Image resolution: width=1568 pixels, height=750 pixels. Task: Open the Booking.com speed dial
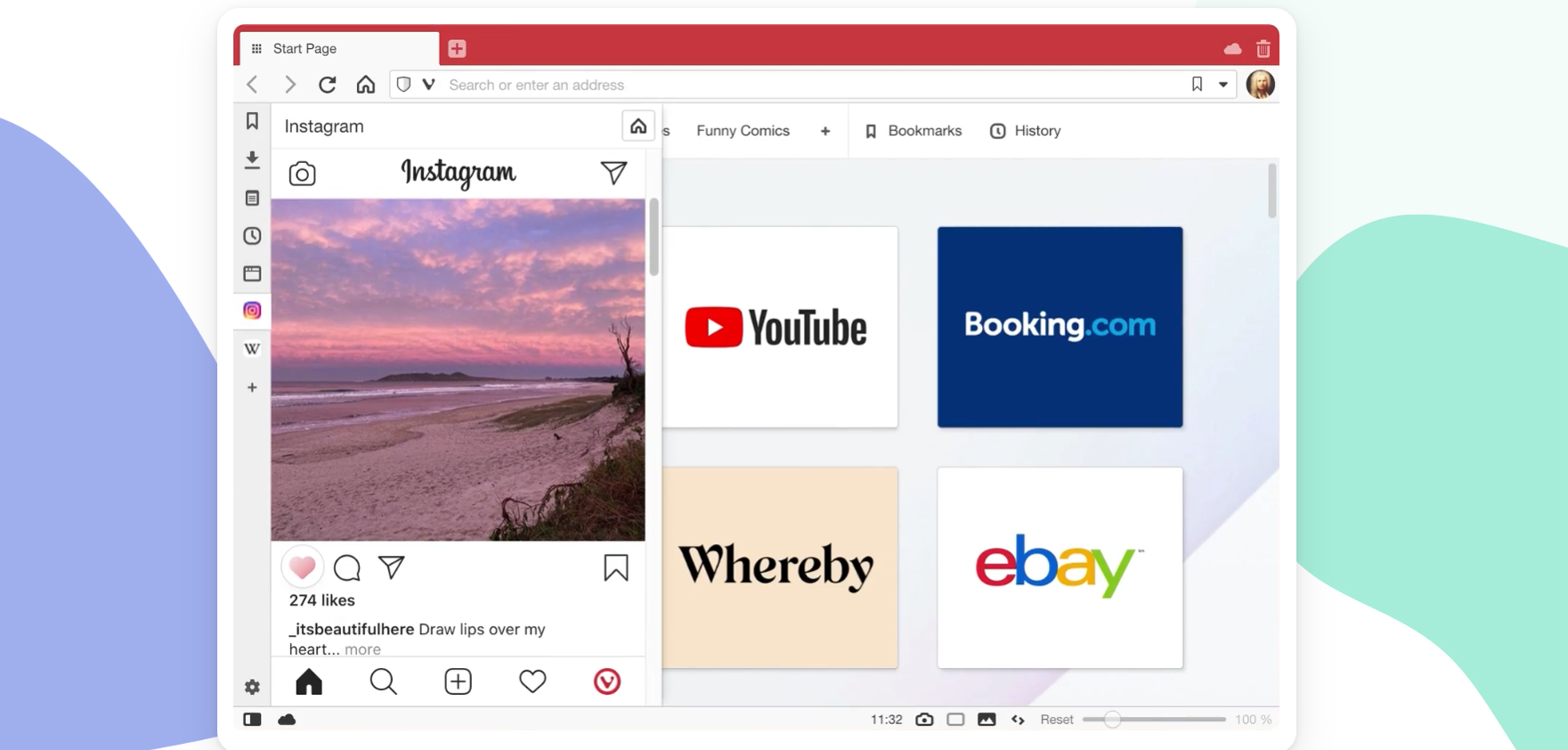click(x=1060, y=327)
